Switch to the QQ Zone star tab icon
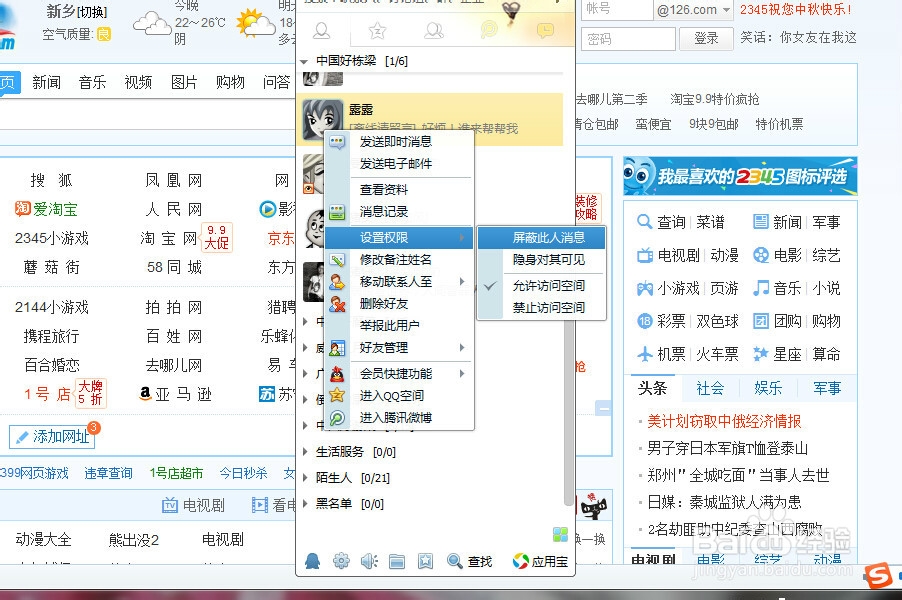The height and width of the screenshot is (600, 902). [377, 30]
